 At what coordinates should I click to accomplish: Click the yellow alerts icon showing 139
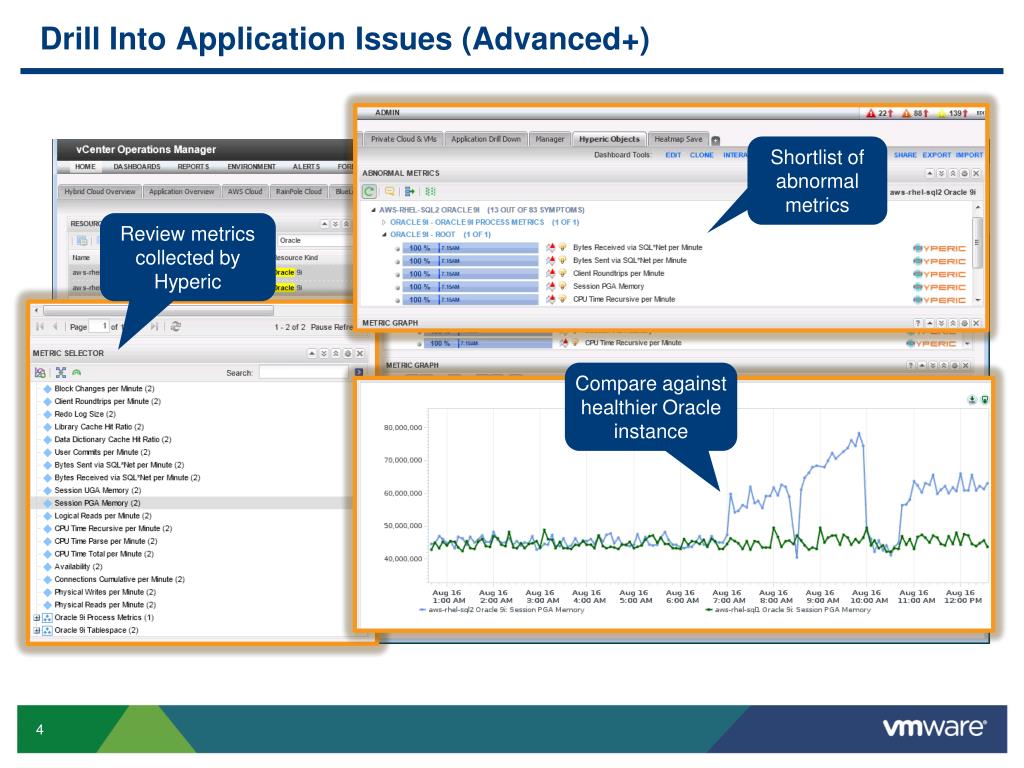[x=942, y=113]
